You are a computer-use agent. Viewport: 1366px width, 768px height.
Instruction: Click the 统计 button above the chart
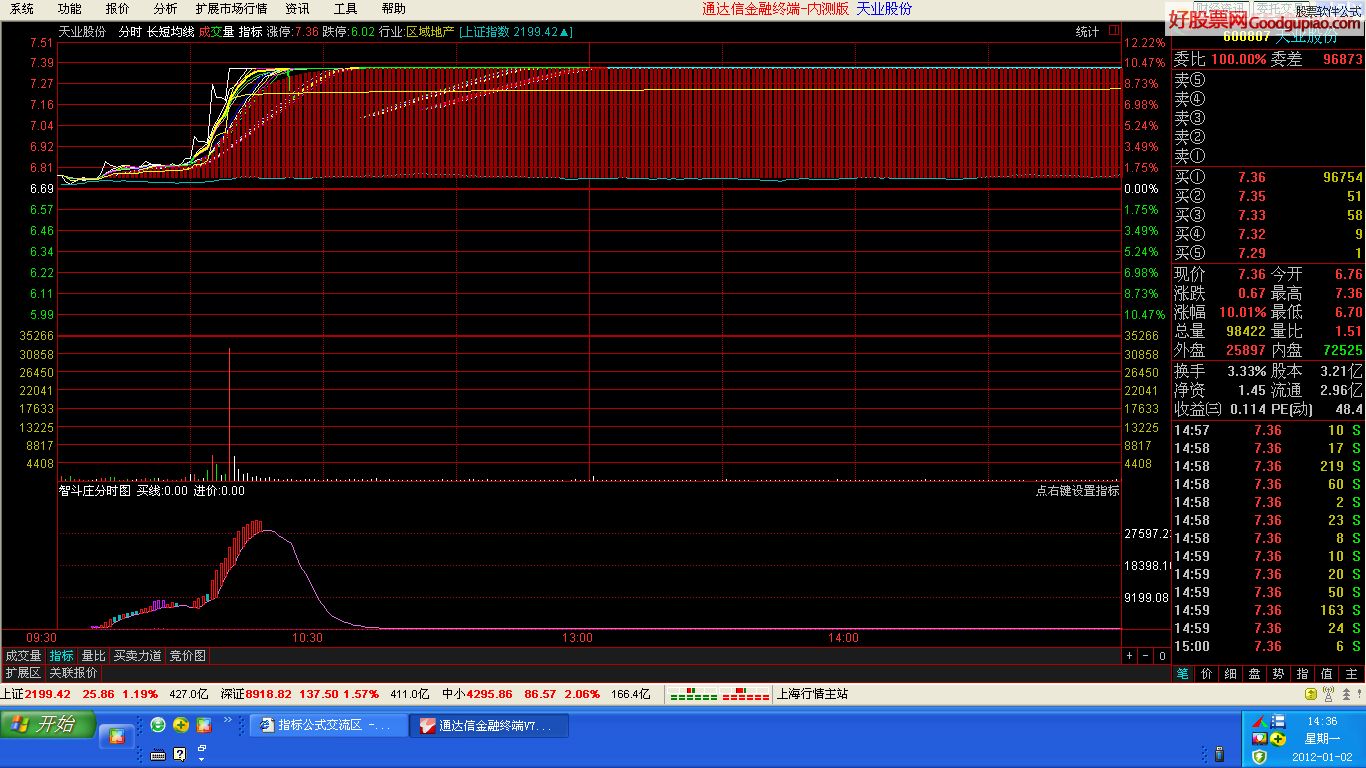coord(1087,32)
